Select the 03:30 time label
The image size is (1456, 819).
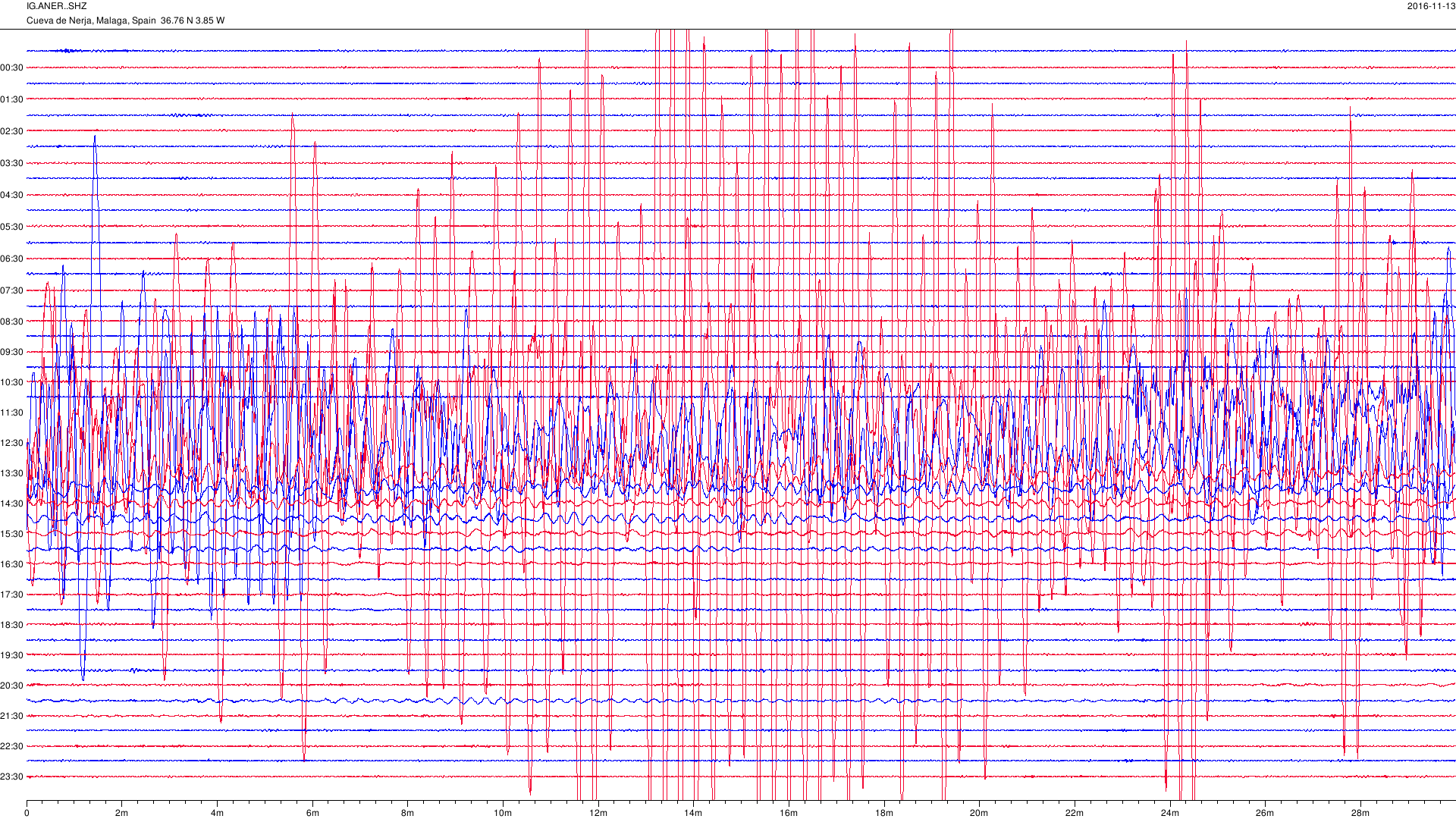pos(12,163)
